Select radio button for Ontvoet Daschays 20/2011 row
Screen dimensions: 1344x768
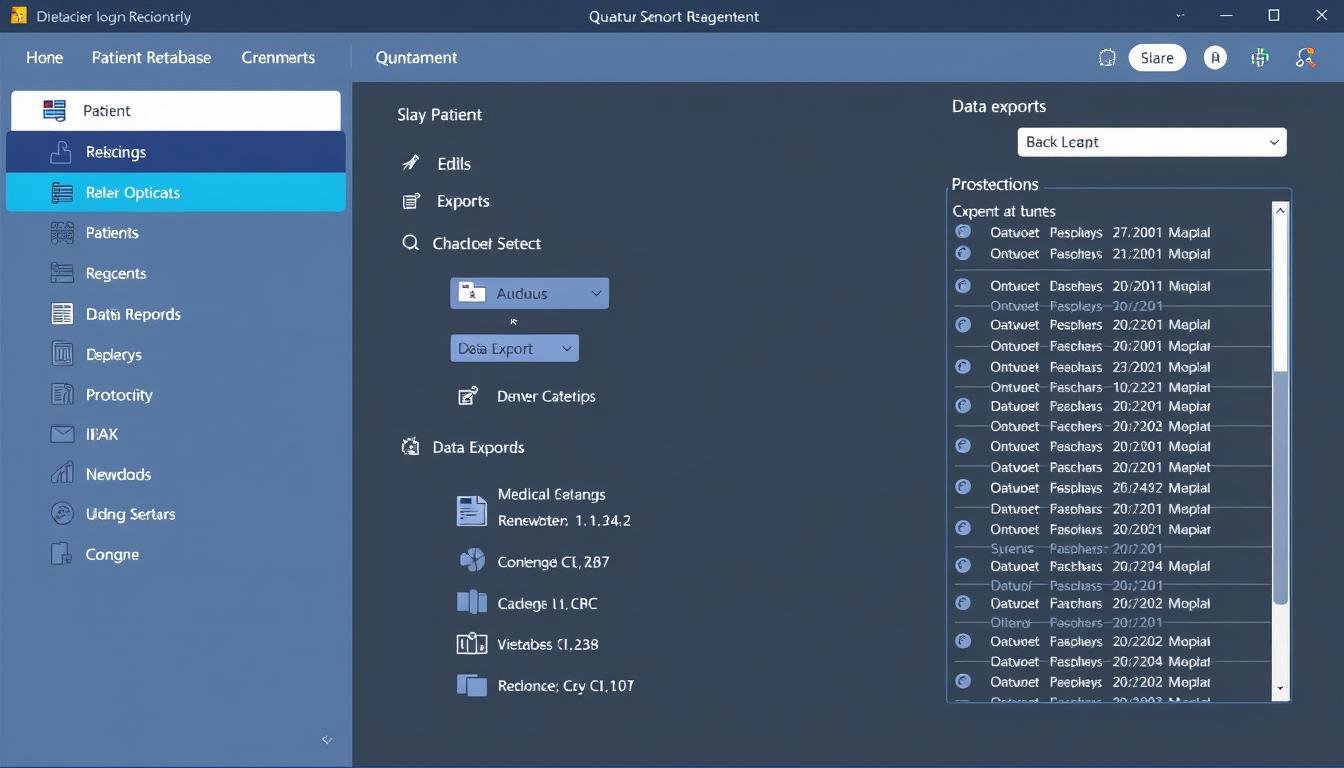tap(963, 285)
